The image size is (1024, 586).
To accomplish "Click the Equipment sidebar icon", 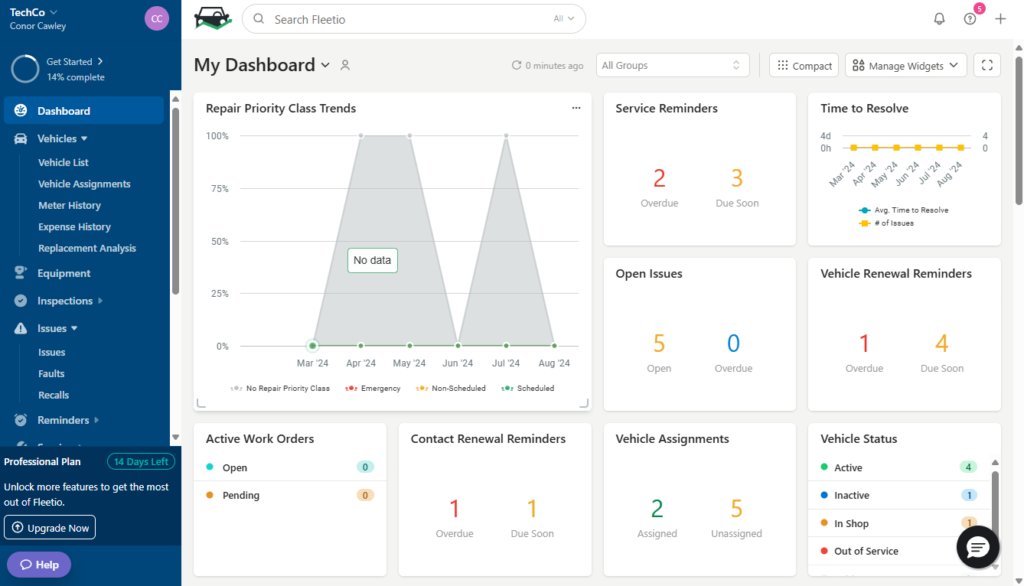I will coord(22,272).
